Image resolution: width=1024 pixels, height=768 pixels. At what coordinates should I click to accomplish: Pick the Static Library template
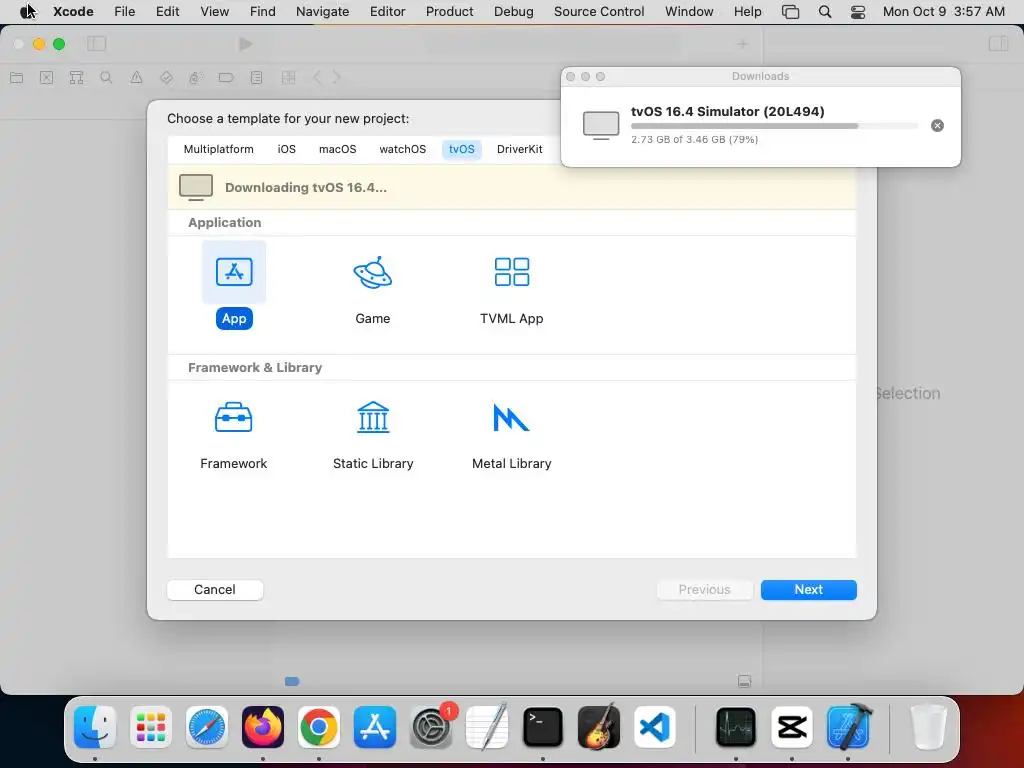pyautogui.click(x=373, y=436)
